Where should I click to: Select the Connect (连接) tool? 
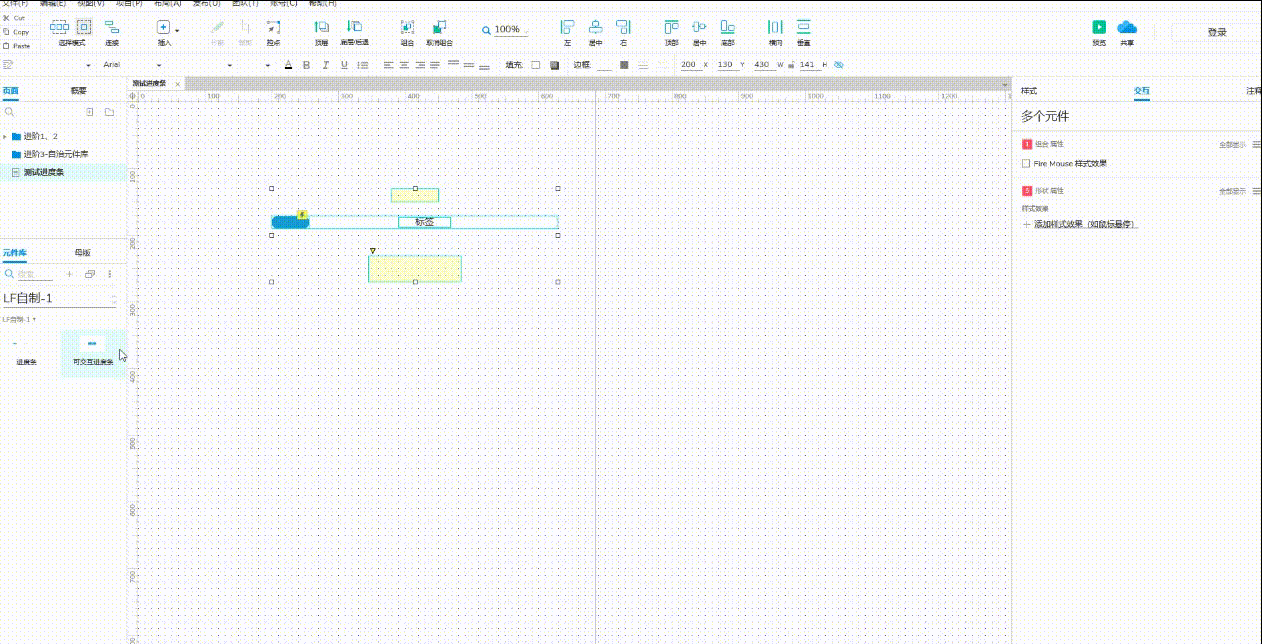point(112,28)
